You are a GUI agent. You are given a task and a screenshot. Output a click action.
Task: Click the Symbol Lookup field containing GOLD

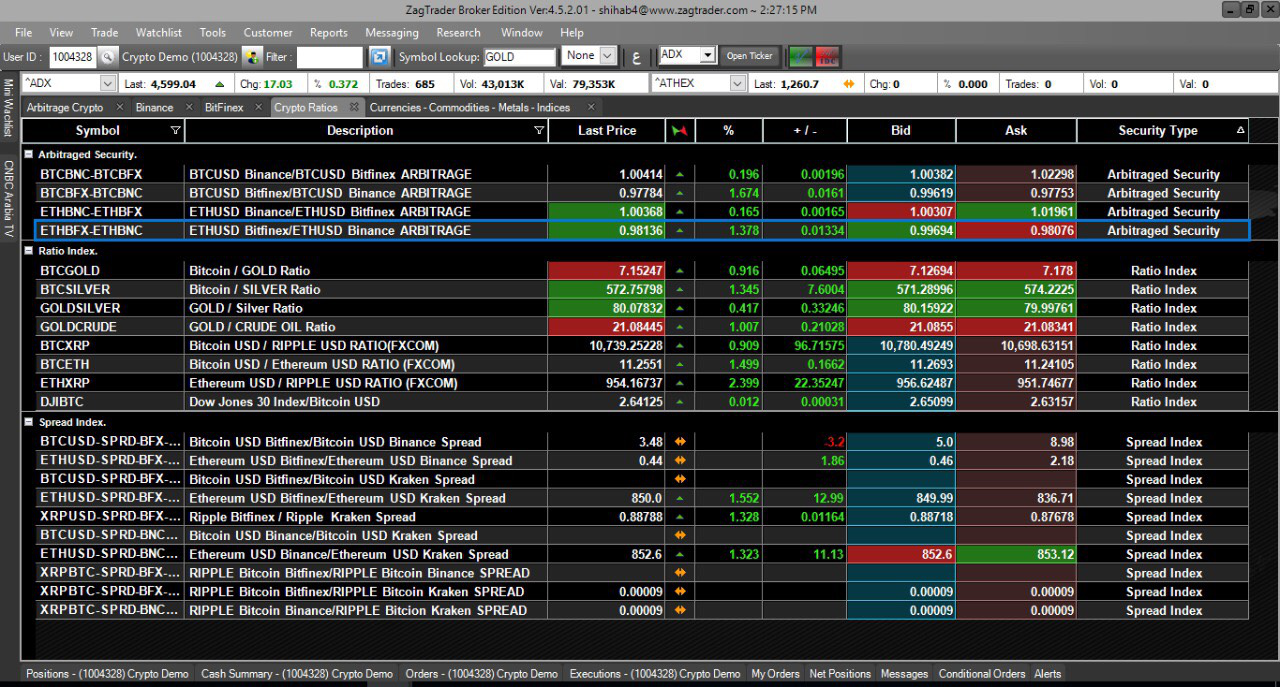pos(519,57)
